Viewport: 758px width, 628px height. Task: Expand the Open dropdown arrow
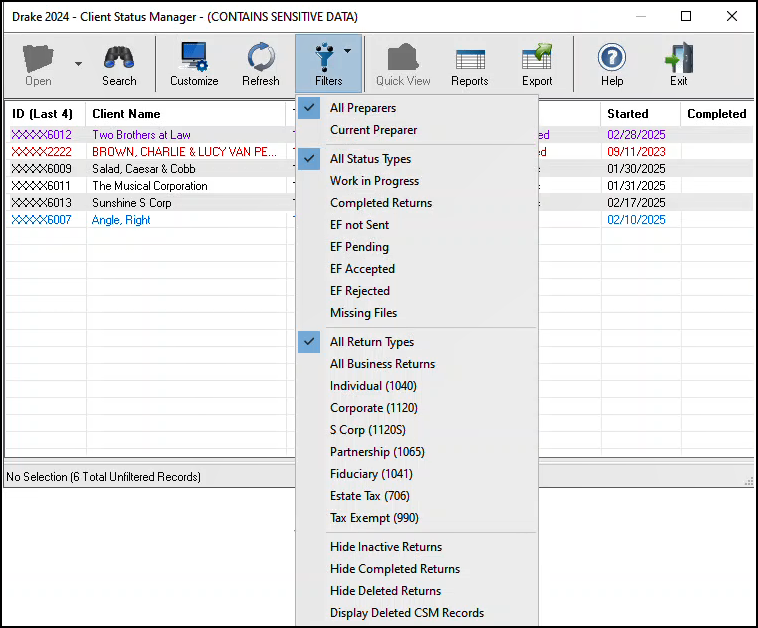coord(78,64)
